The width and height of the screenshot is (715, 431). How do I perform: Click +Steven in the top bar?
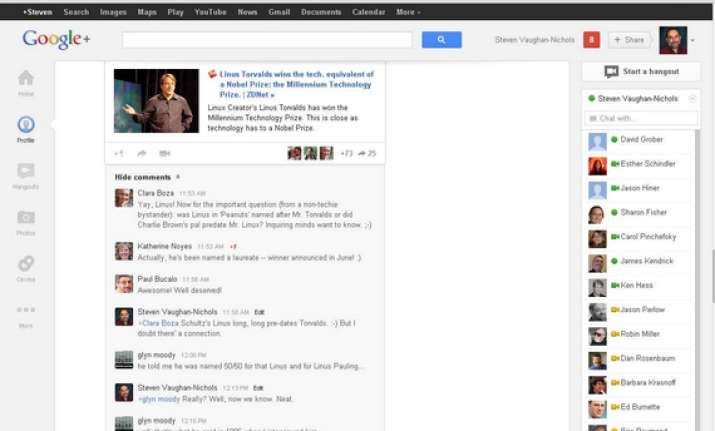[x=38, y=12]
